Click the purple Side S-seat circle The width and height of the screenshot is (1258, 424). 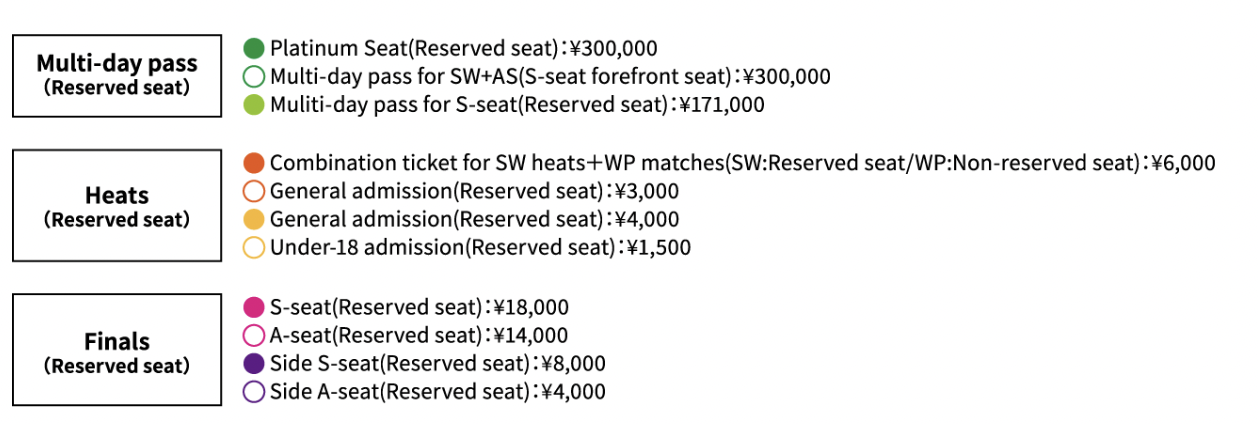(x=254, y=363)
